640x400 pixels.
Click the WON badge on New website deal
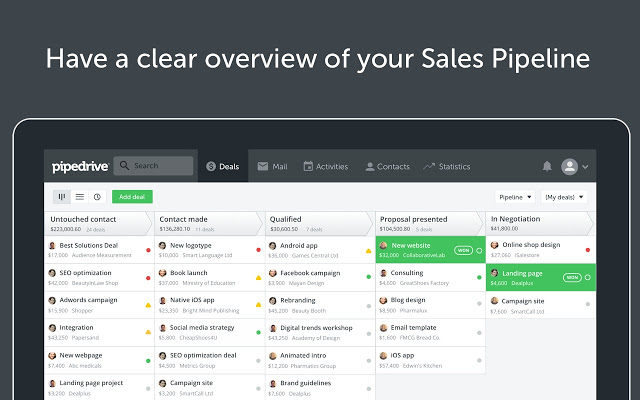click(464, 250)
